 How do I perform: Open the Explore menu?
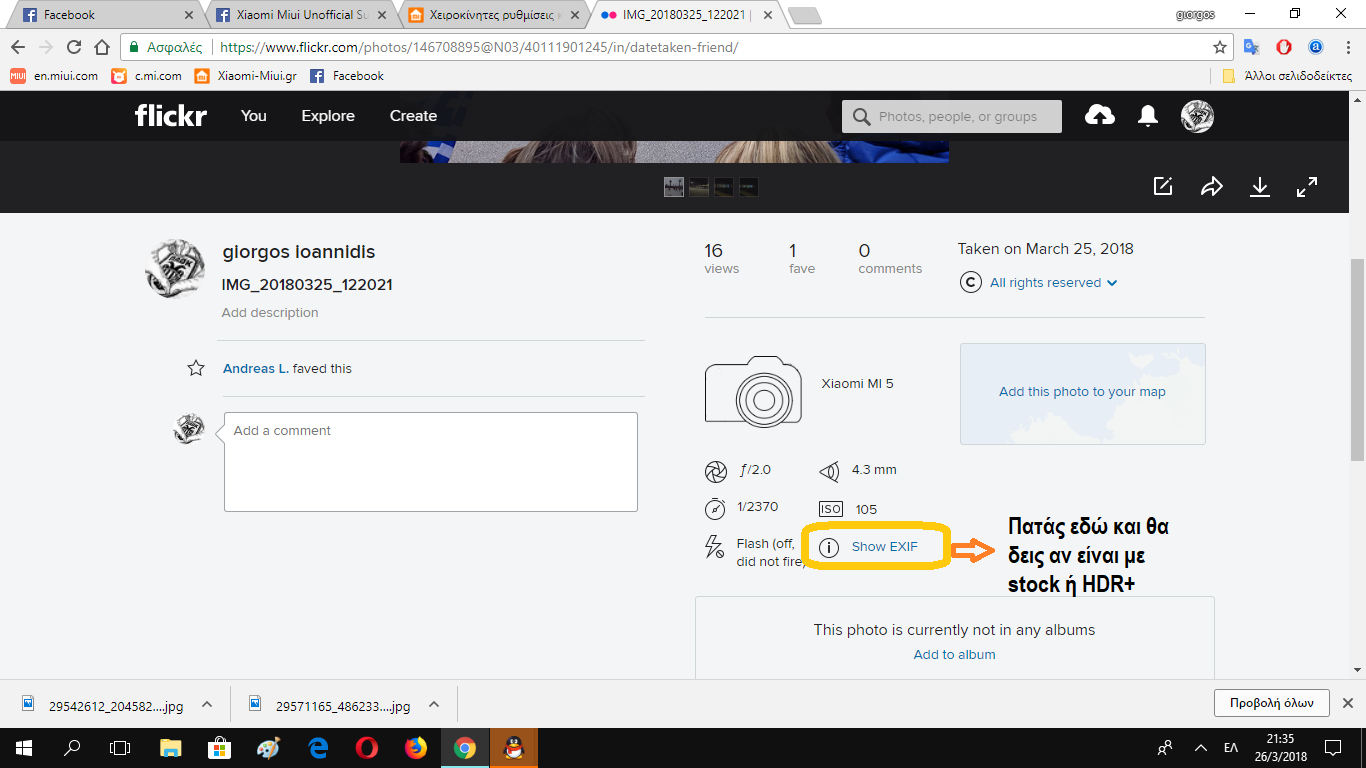(x=328, y=116)
